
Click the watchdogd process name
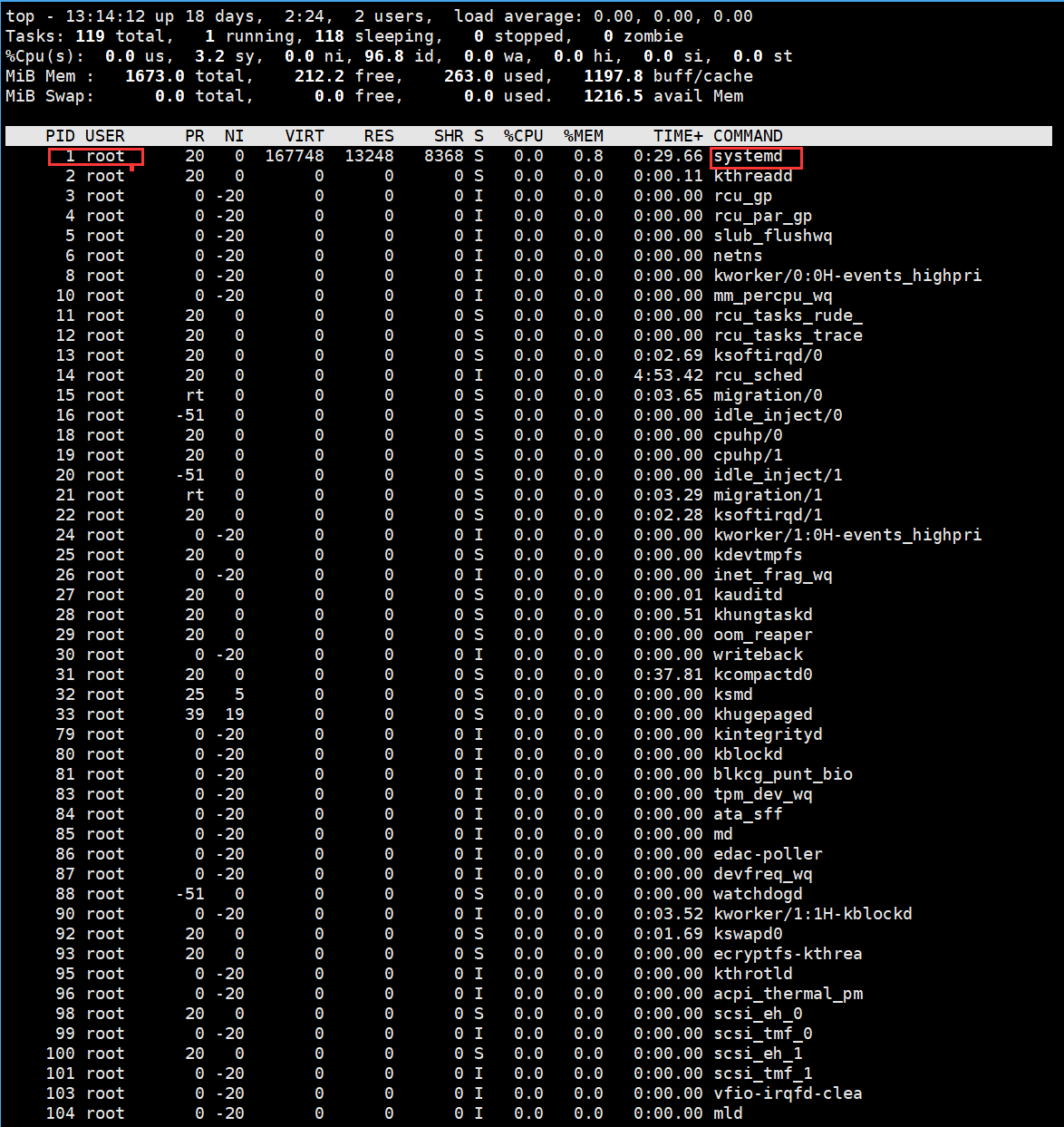[x=758, y=894]
